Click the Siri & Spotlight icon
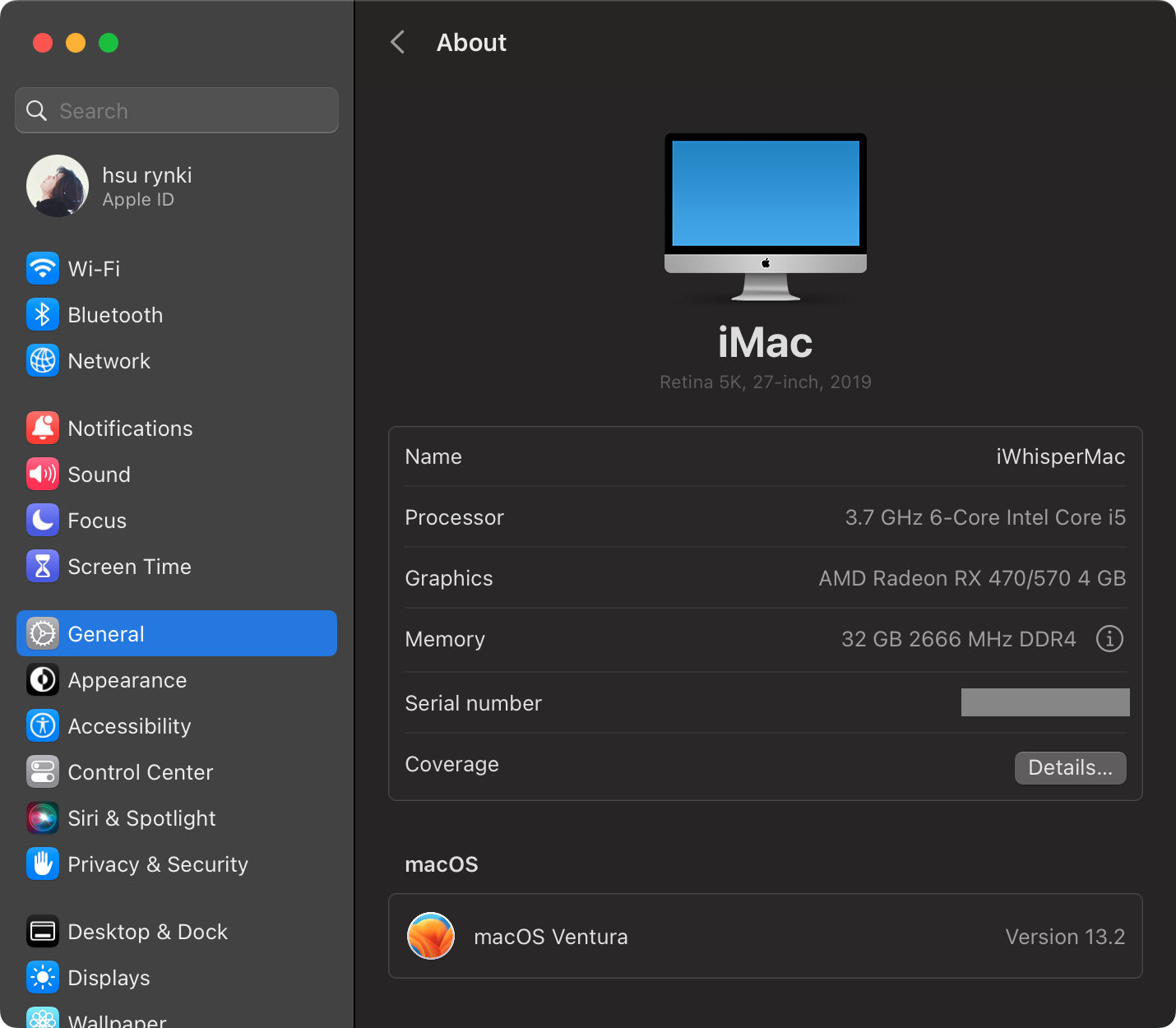This screenshot has height=1028, width=1176. tap(43, 817)
